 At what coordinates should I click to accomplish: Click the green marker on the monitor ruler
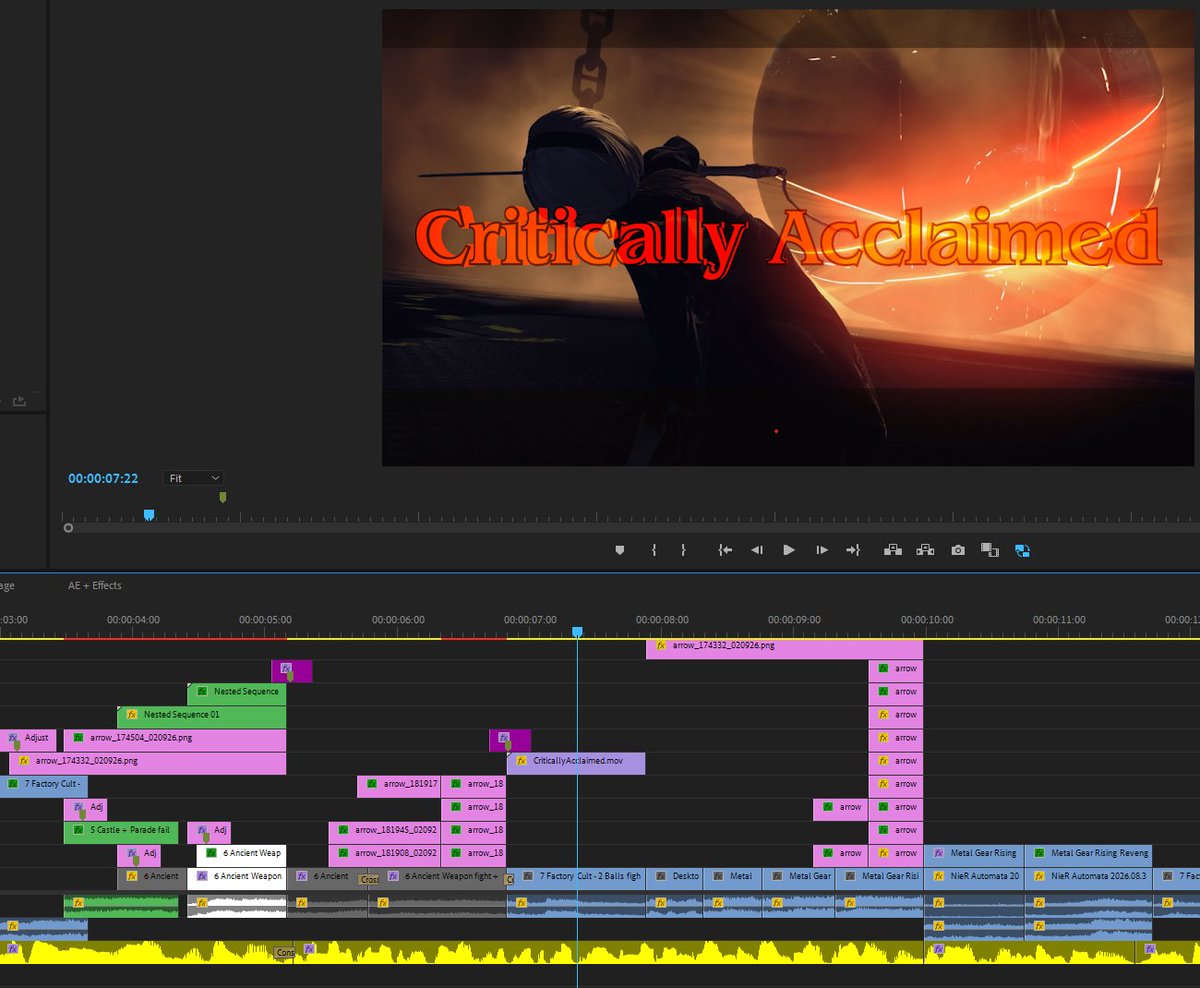(x=222, y=497)
